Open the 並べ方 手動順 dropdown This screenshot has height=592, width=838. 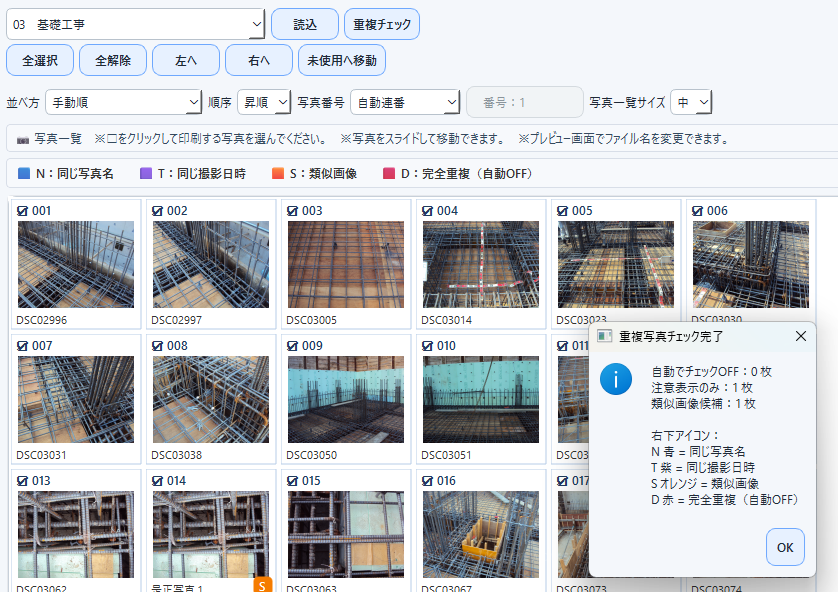point(123,102)
